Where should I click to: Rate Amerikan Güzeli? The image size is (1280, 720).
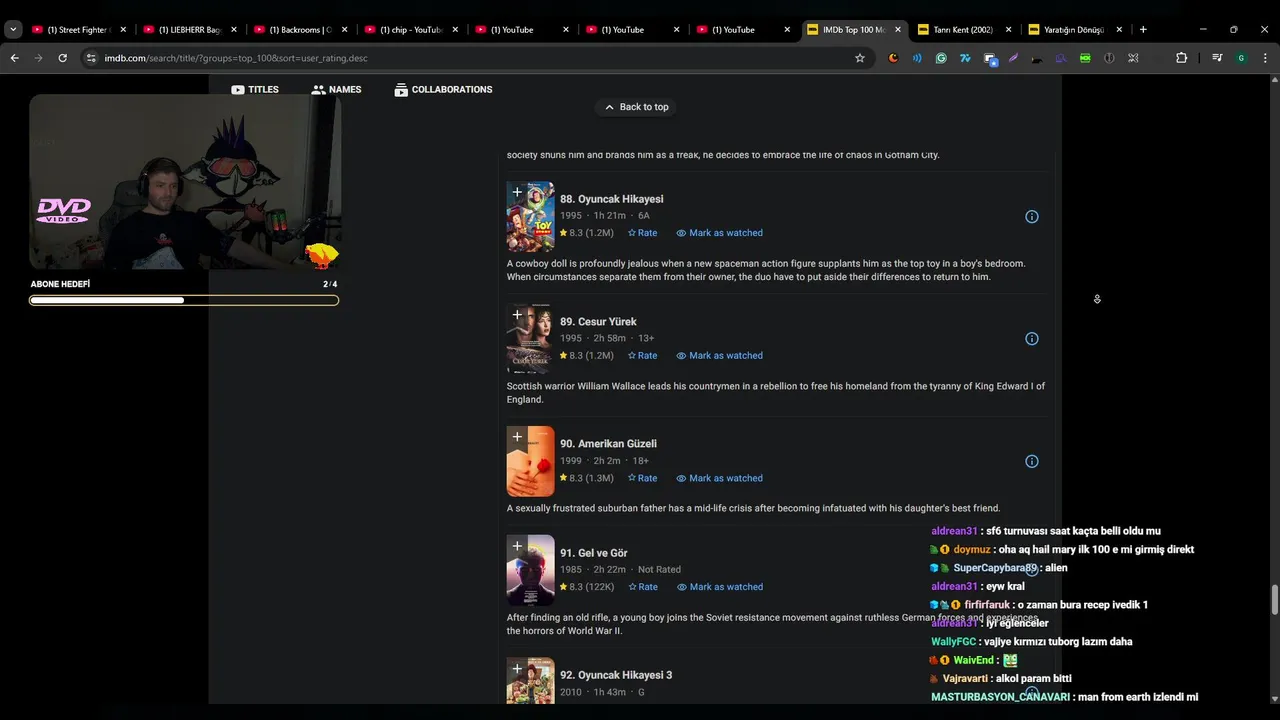coord(642,478)
